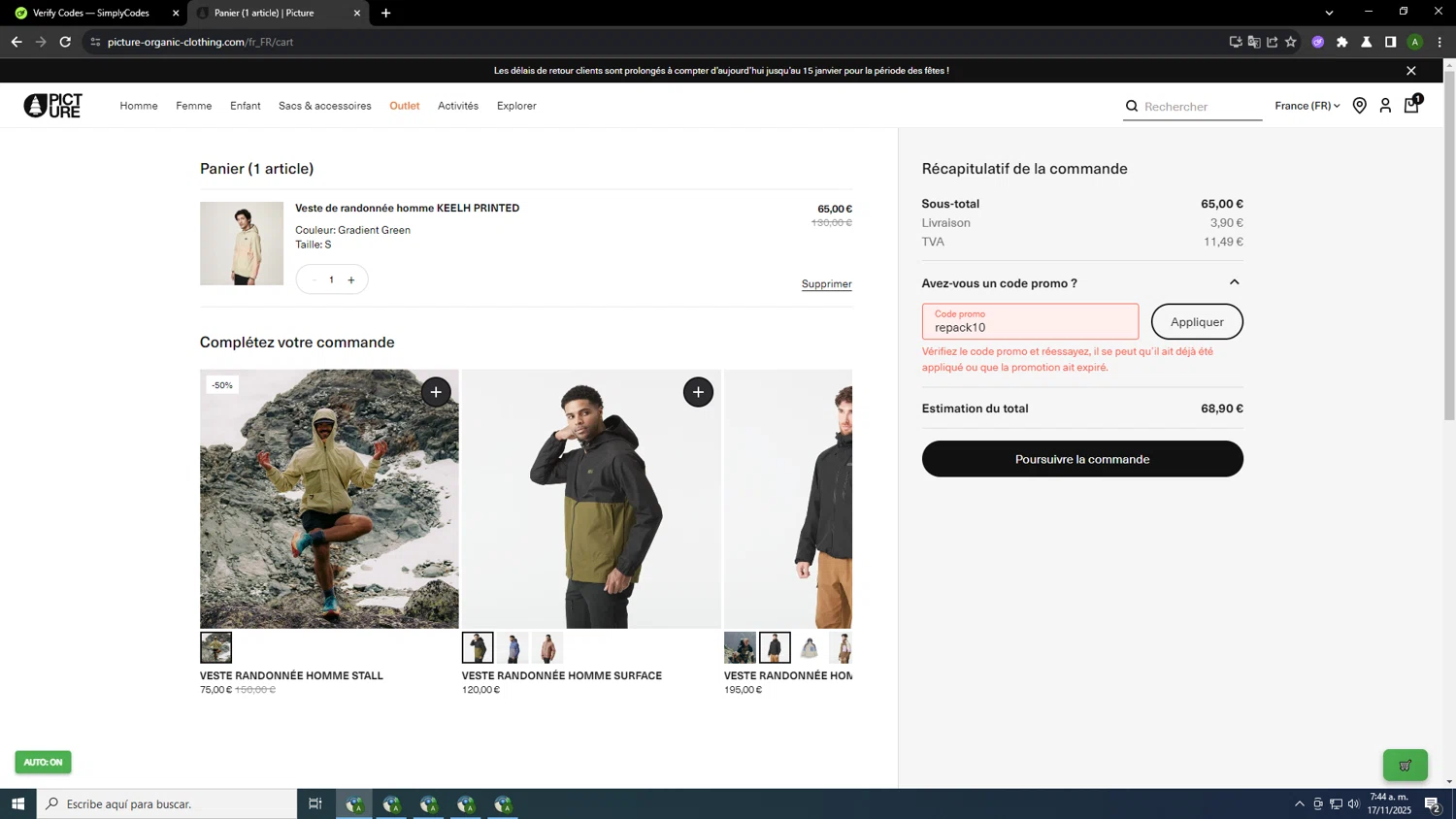The width and height of the screenshot is (1456, 819).
Task: Increase quantity of KEELH PRINTED jacket
Action: 351,279
